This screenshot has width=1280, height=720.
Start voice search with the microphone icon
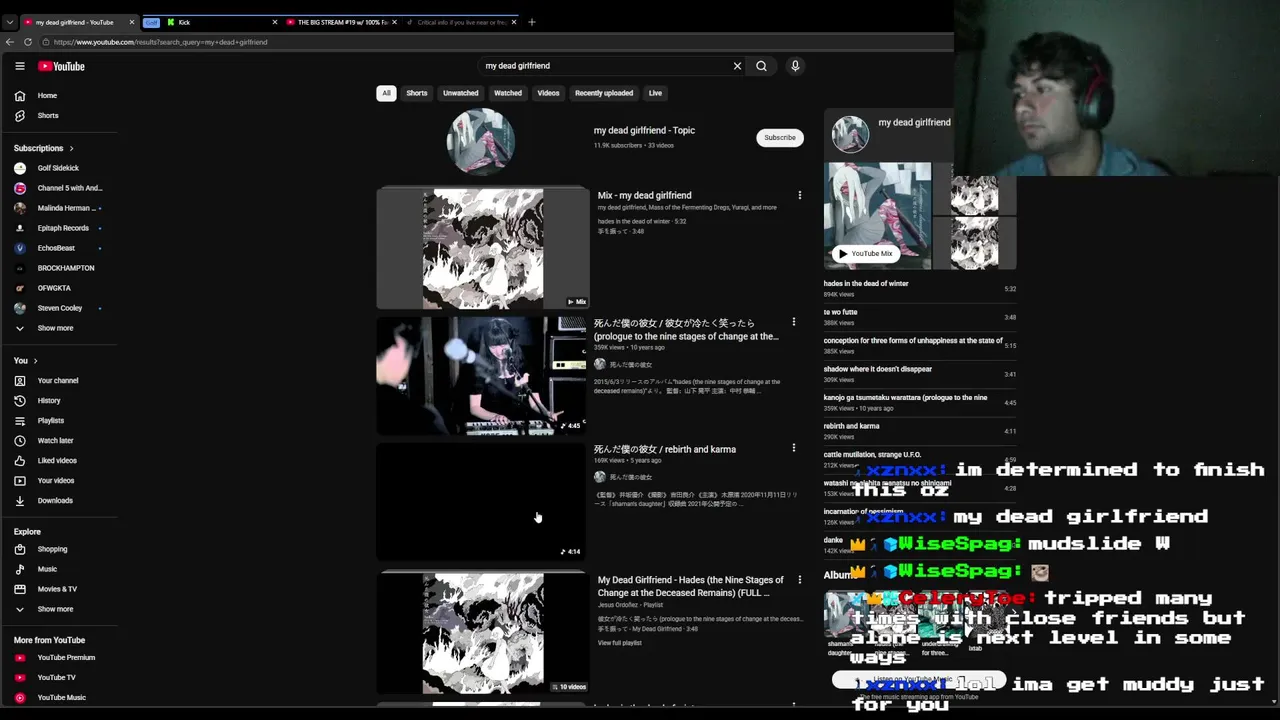[x=795, y=66]
